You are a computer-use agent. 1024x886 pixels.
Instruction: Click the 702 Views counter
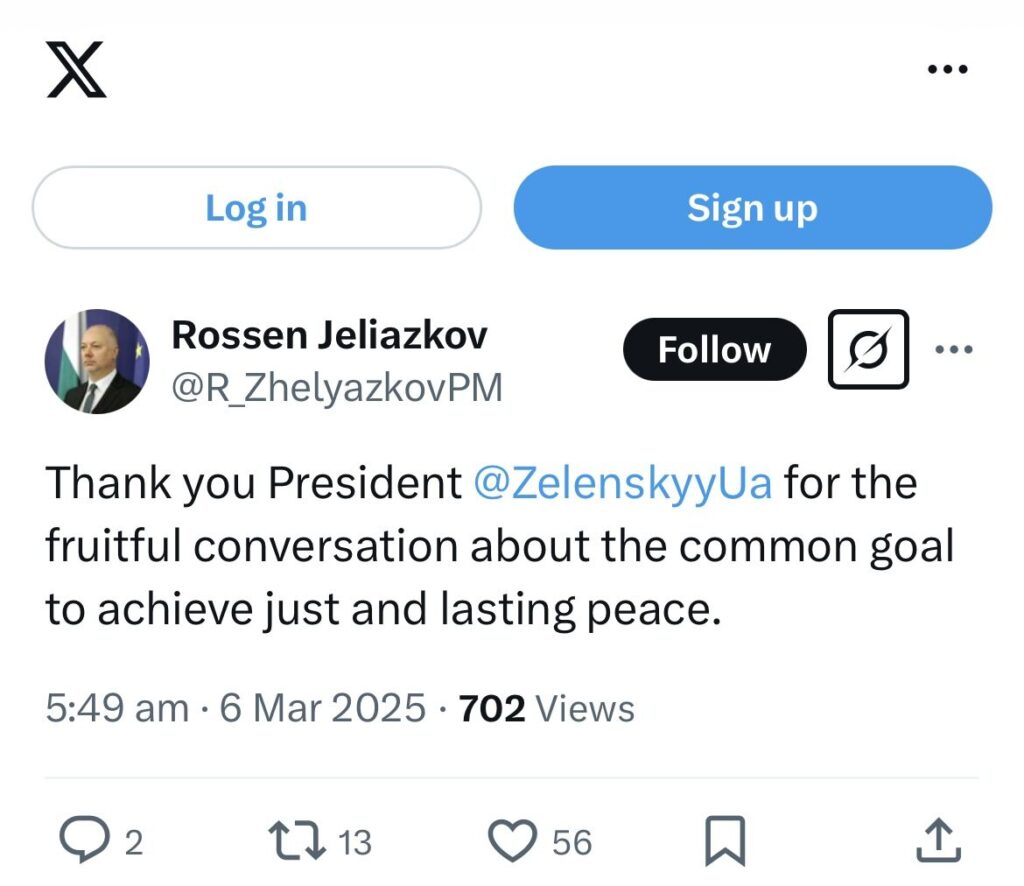(x=546, y=708)
